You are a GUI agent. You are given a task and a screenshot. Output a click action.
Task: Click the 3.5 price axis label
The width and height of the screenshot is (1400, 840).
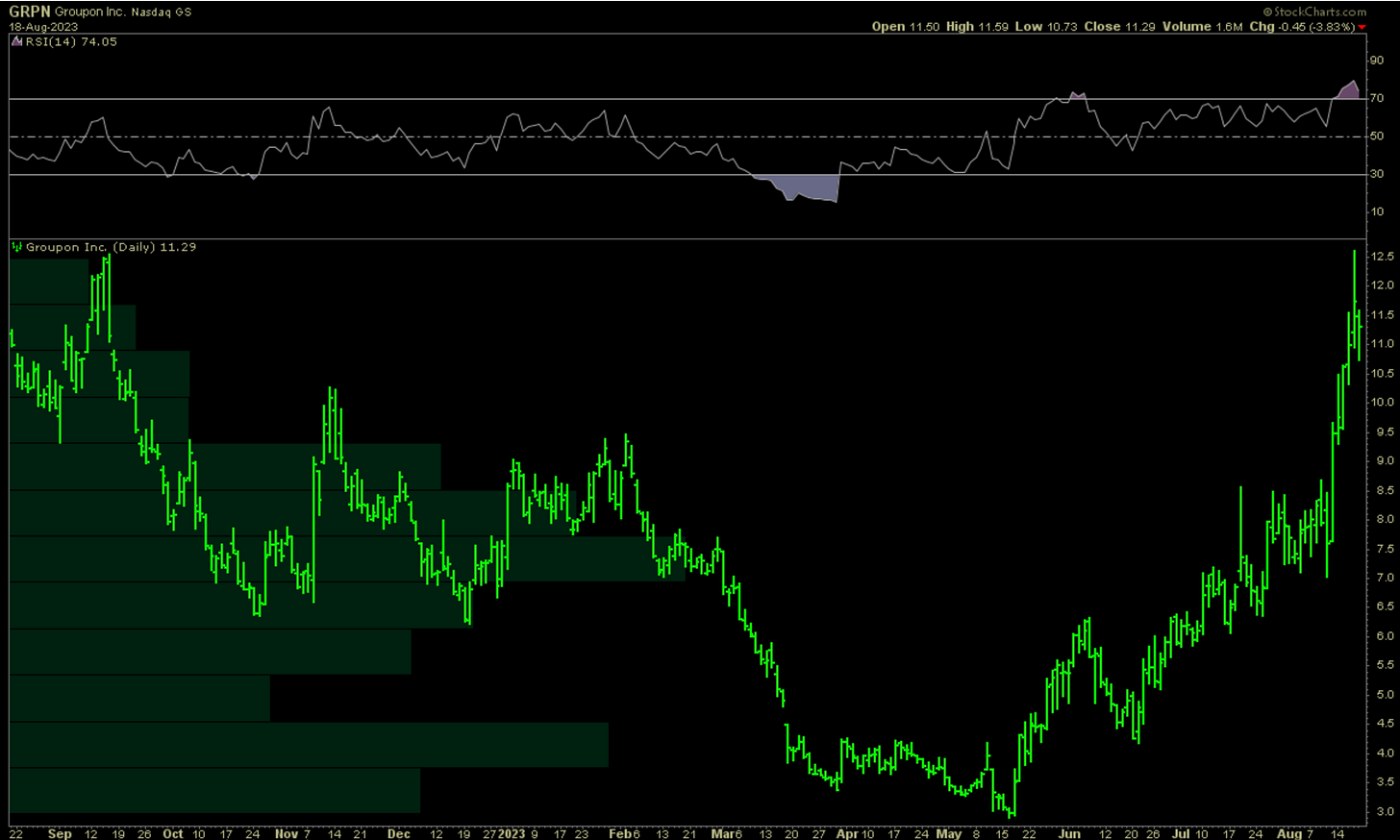point(1385,782)
